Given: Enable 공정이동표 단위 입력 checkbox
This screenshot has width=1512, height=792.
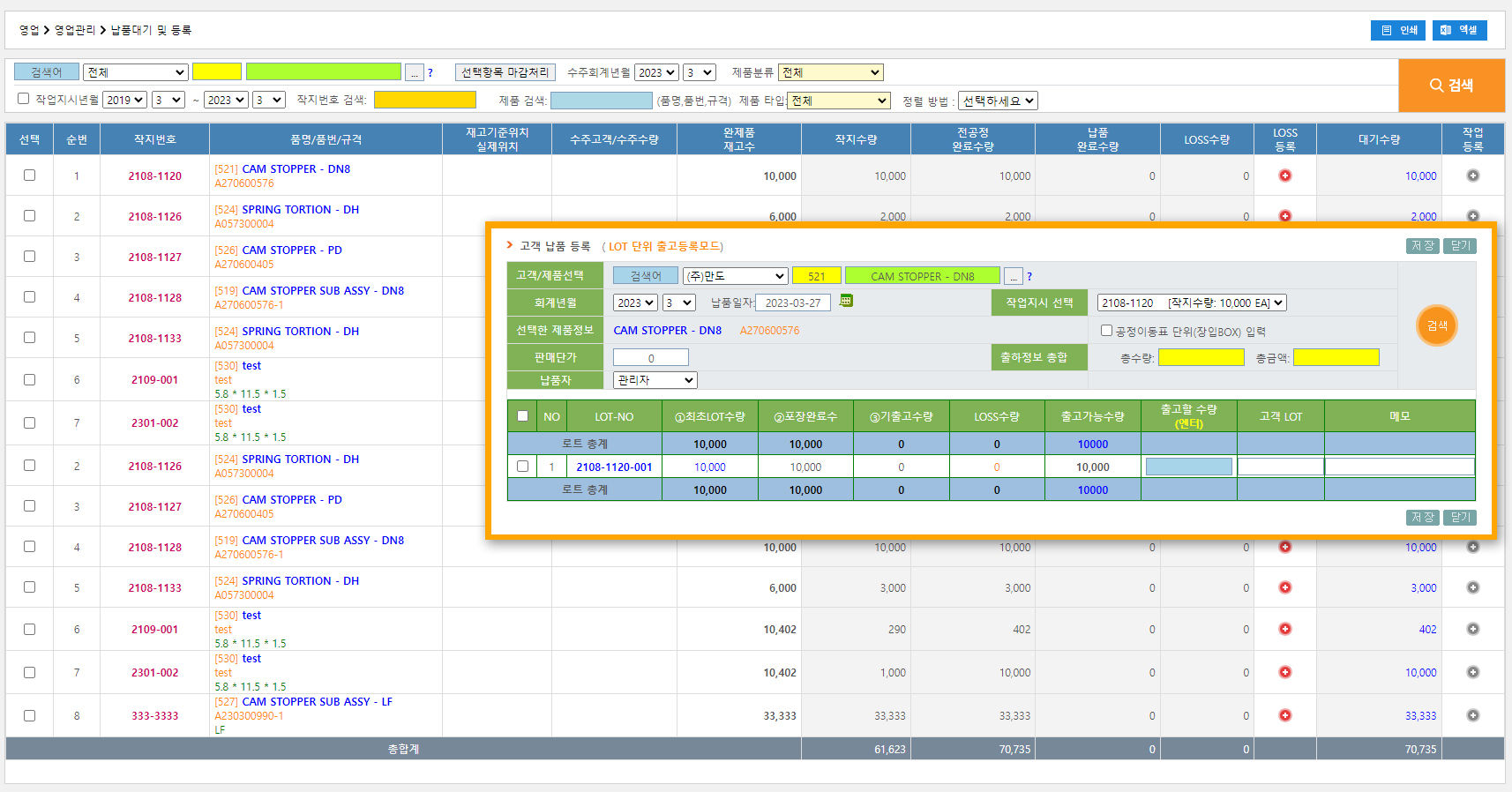Looking at the screenshot, I should 1106,331.
